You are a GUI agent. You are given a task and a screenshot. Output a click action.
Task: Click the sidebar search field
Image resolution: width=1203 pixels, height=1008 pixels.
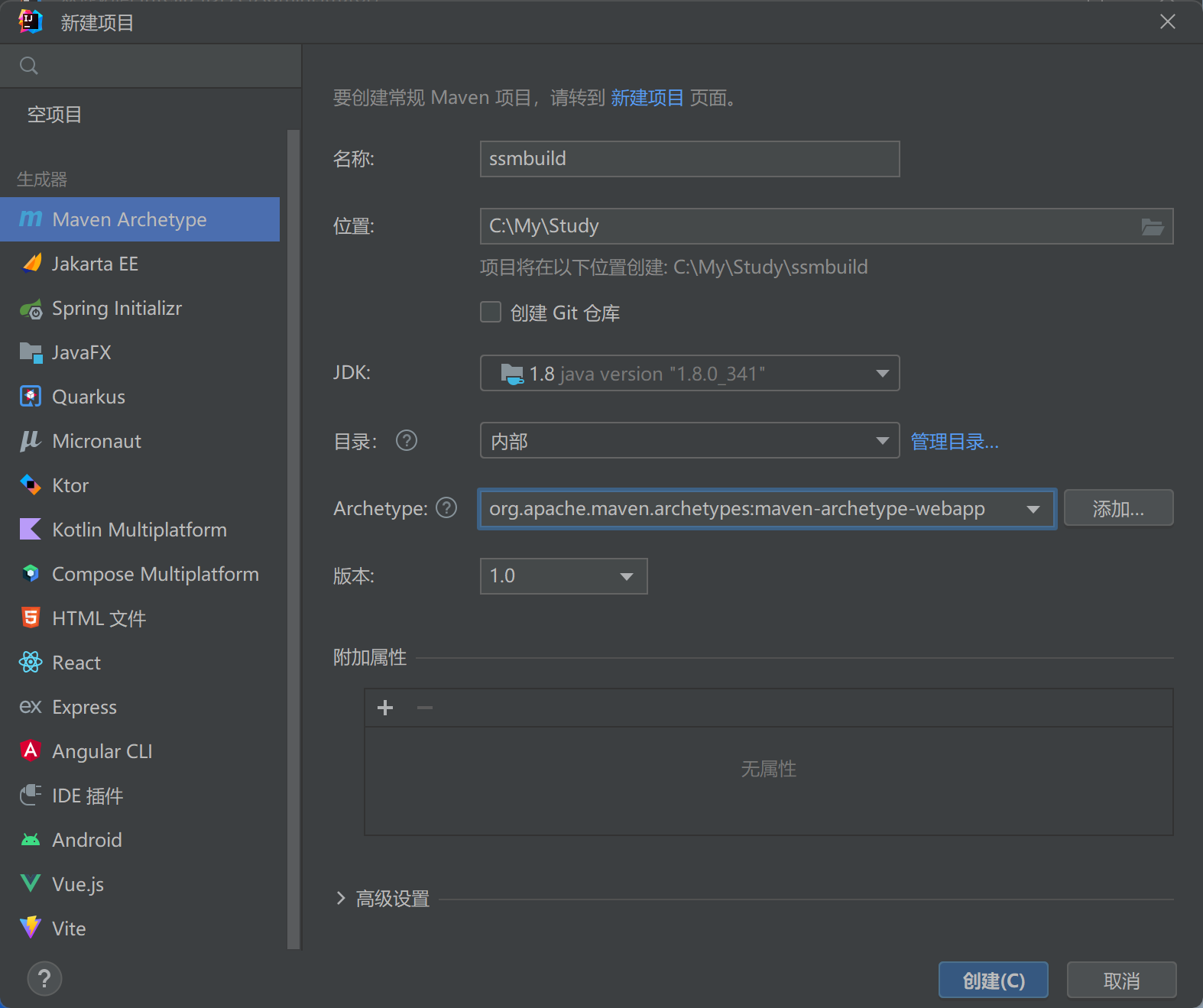[151, 66]
